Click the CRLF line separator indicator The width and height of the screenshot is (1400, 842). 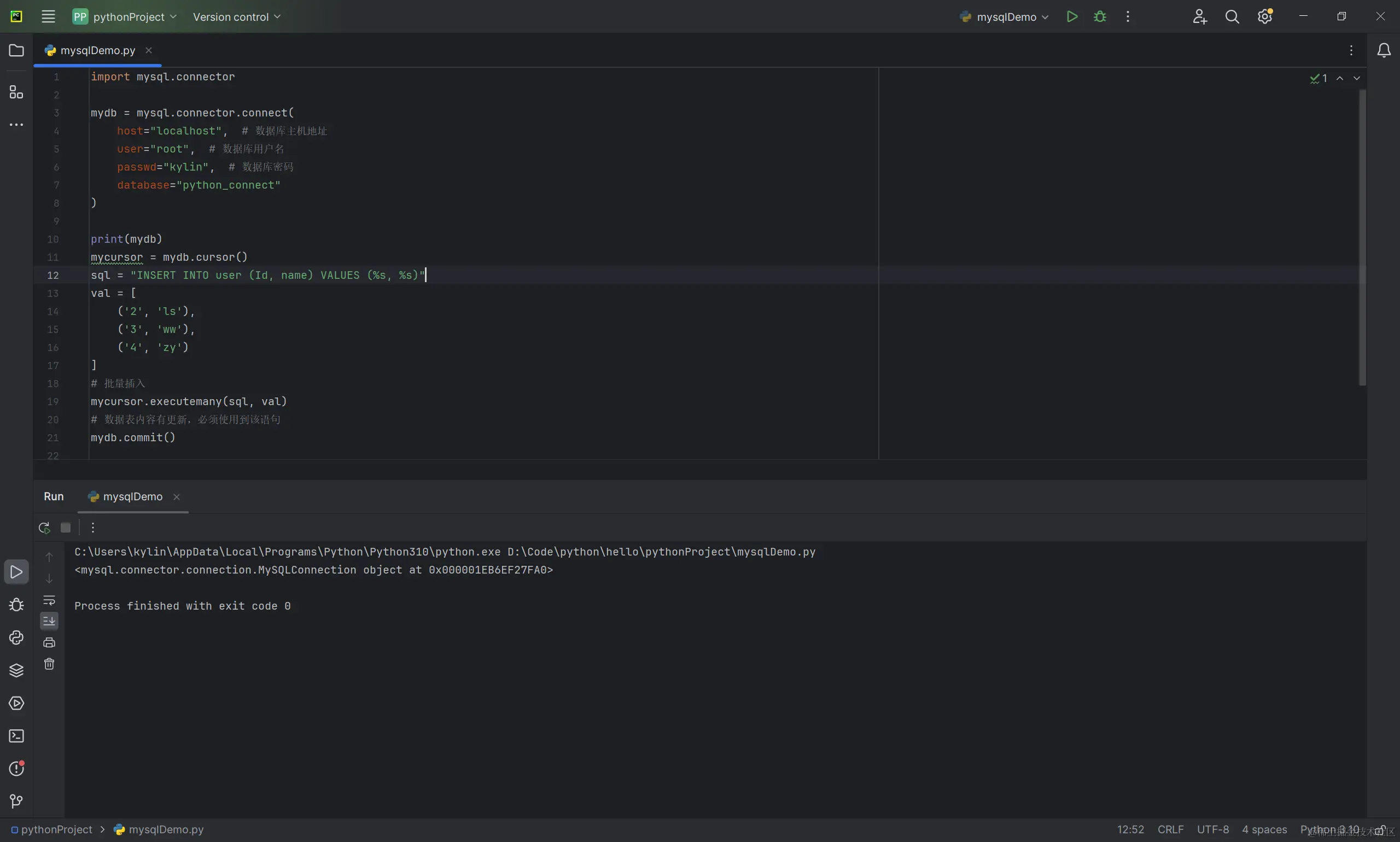[1170, 829]
